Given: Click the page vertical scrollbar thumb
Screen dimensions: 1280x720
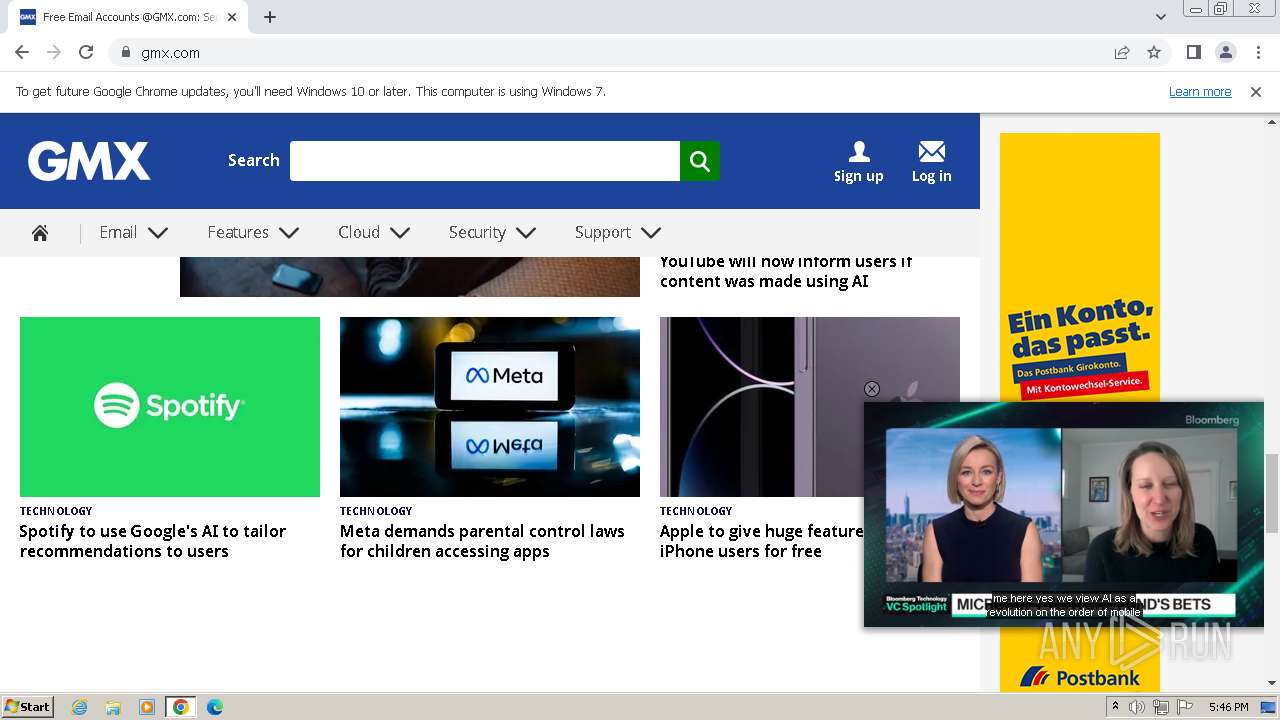Looking at the screenshot, I should coord(1272,493).
